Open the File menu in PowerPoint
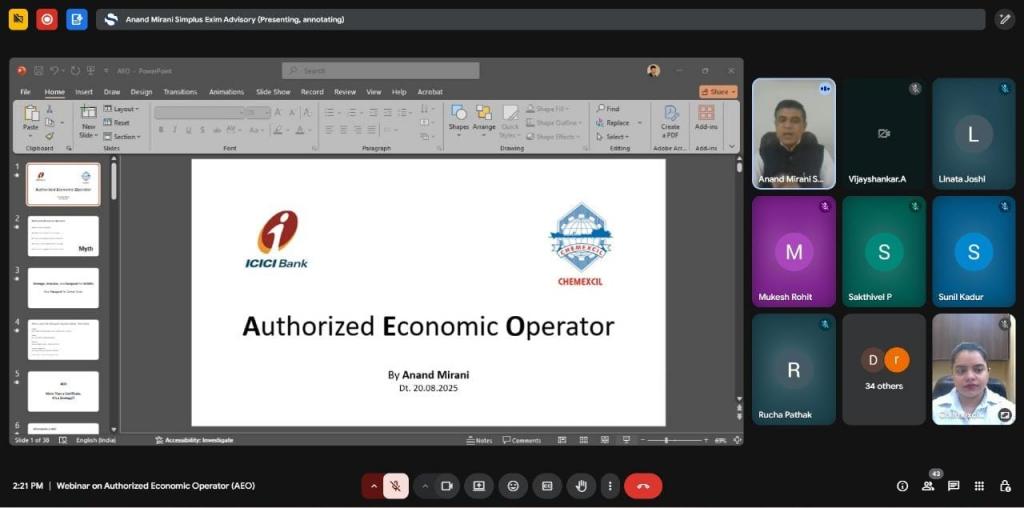Image resolution: width=1024 pixels, height=508 pixels. point(25,92)
